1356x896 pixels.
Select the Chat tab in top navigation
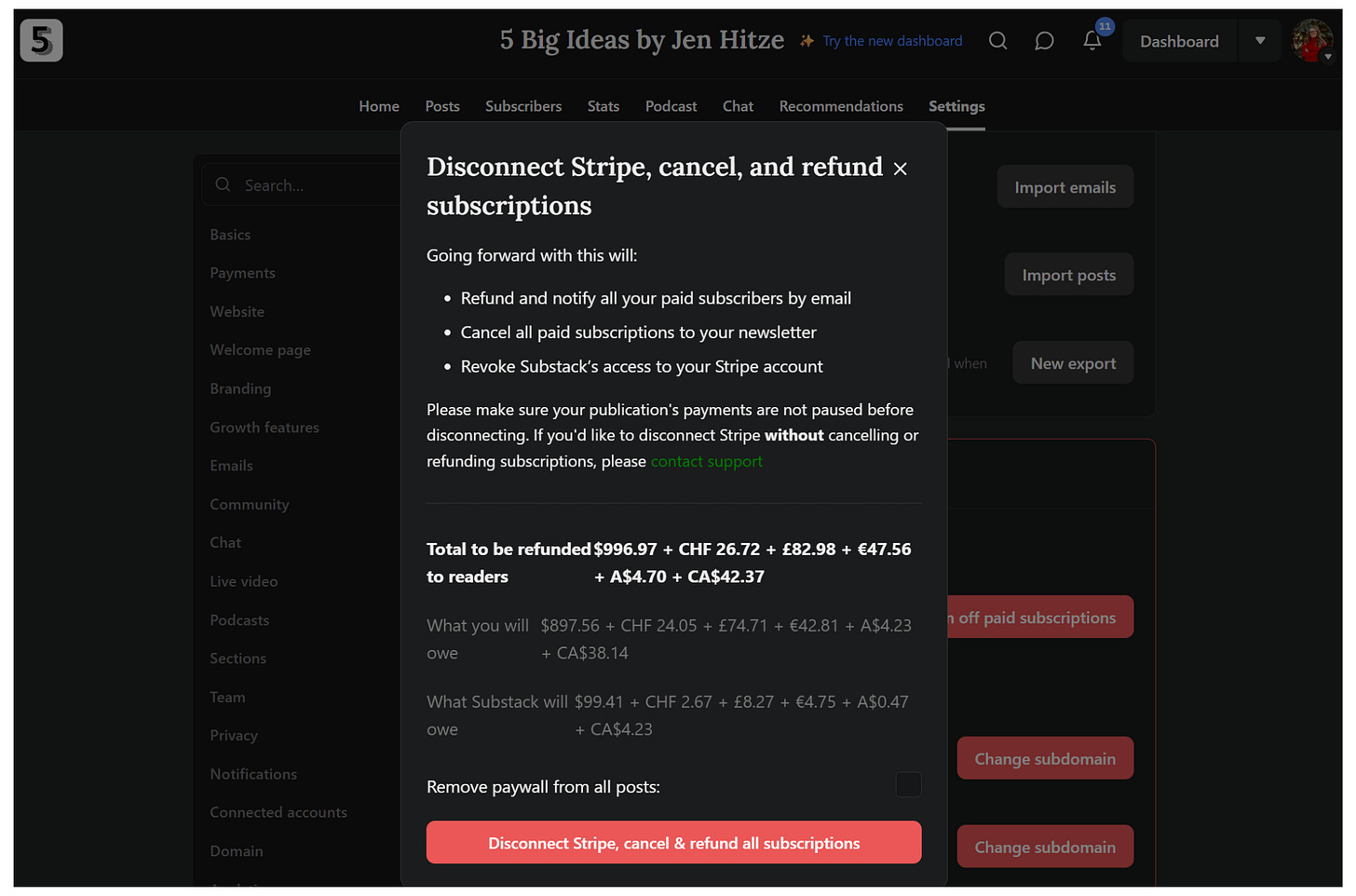tap(738, 106)
